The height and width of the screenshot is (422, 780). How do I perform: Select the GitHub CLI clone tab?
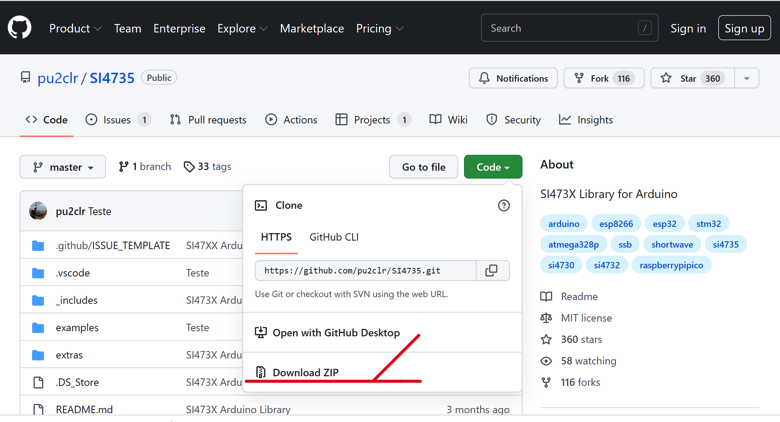pyautogui.click(x=334, y=237)
